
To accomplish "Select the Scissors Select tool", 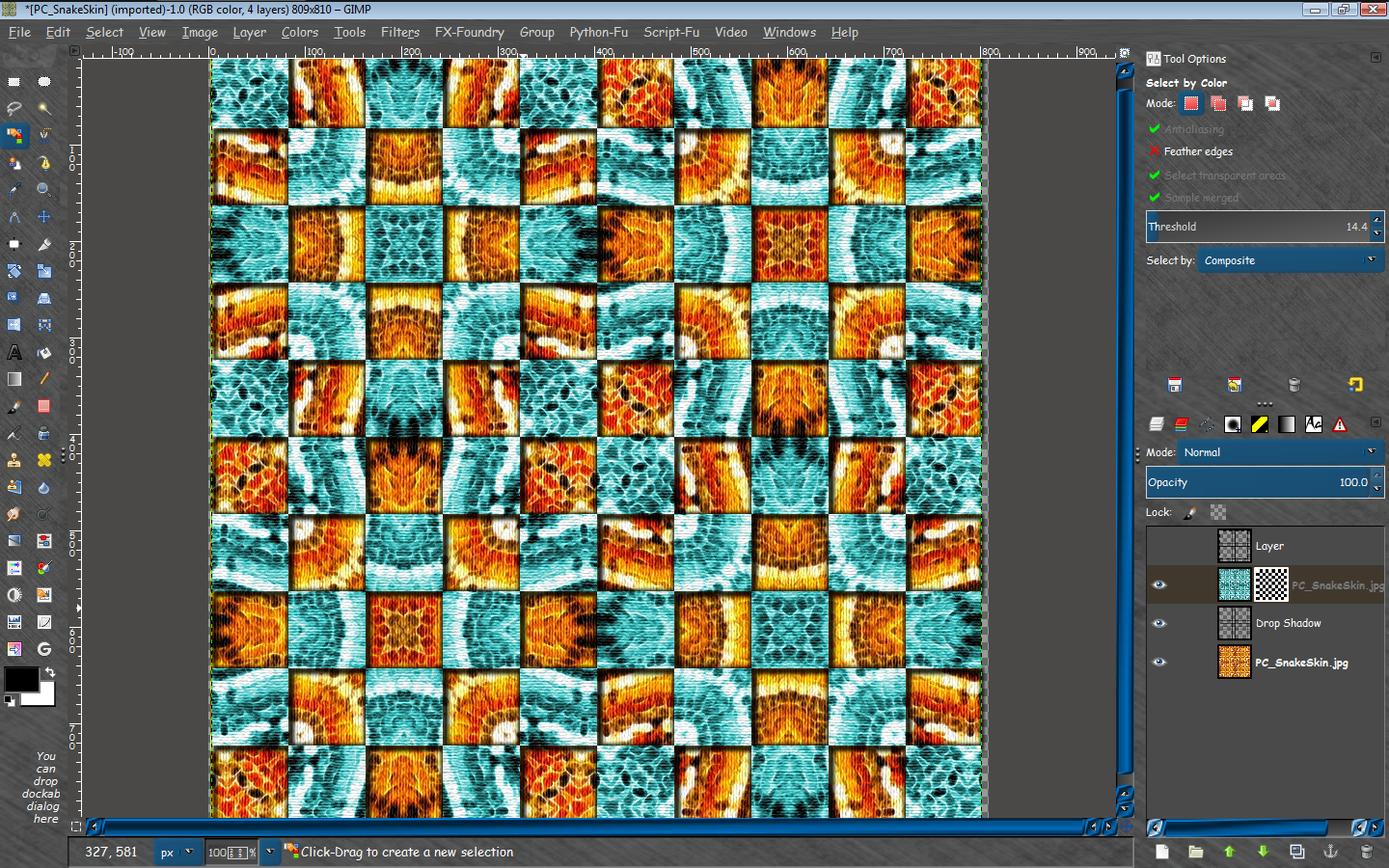I will (x=44, y=136).
